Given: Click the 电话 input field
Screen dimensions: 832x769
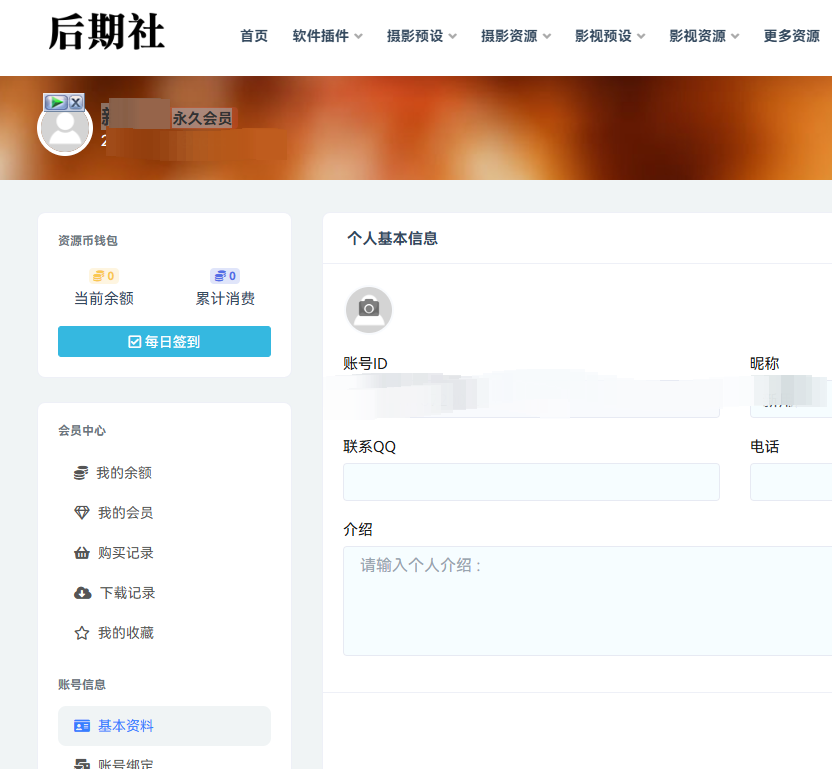Looking at the screenshot, I should pyautogui.click(x=791, y=482).
